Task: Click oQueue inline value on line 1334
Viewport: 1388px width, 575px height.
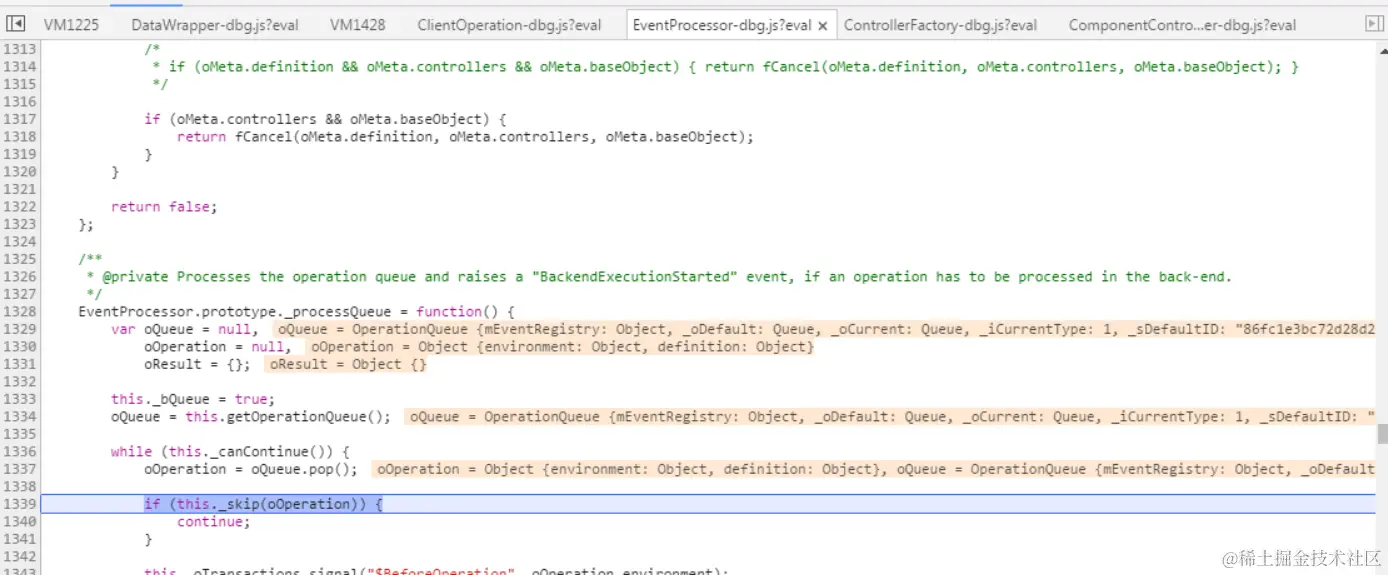Action: 891,416
